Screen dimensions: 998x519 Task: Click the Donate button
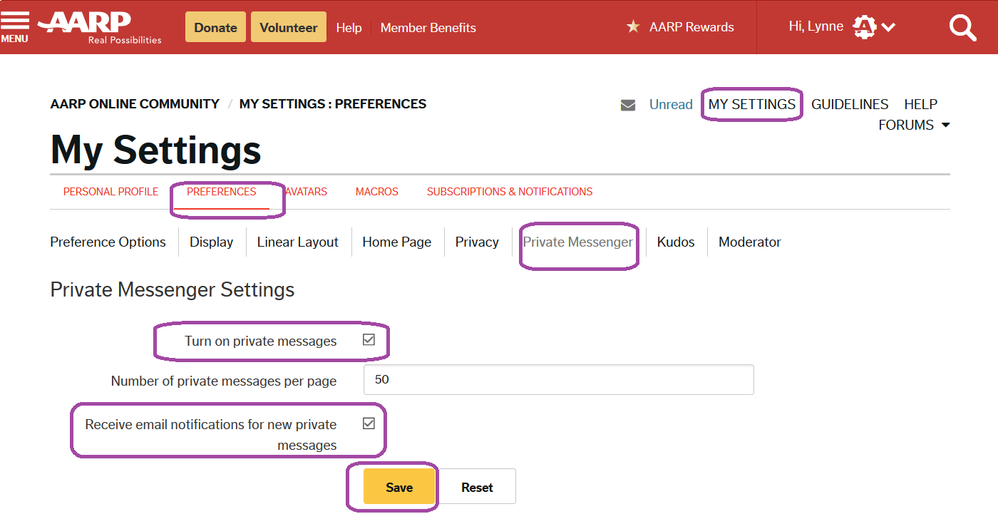[x=215, y=28]
